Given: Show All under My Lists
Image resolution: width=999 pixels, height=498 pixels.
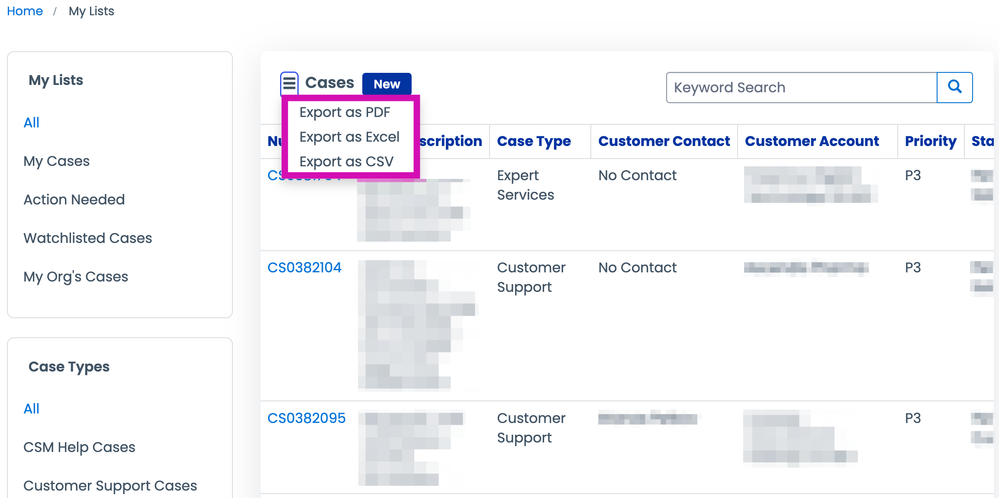Looking at the screenshot, I should (32, 122).
